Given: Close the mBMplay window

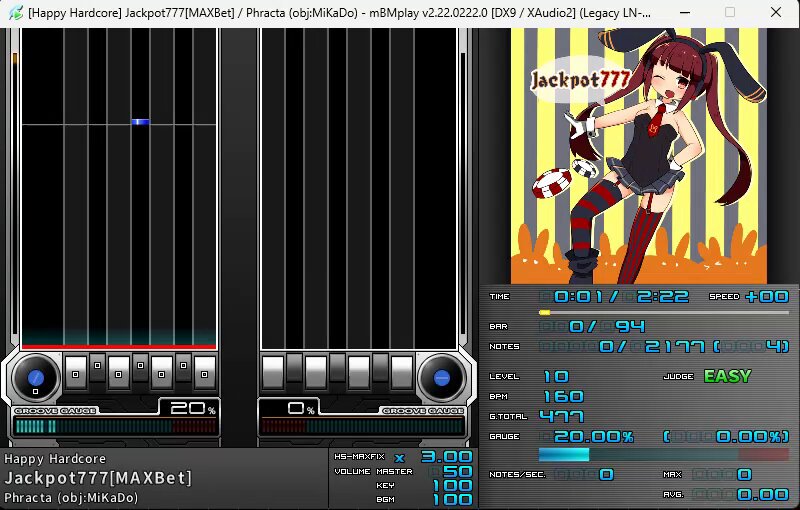Looking at the screenshot, I should (x=776, y=12).
